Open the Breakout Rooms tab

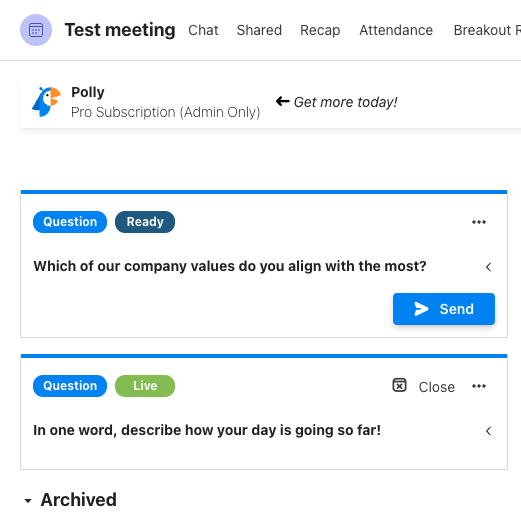[487, 30]
